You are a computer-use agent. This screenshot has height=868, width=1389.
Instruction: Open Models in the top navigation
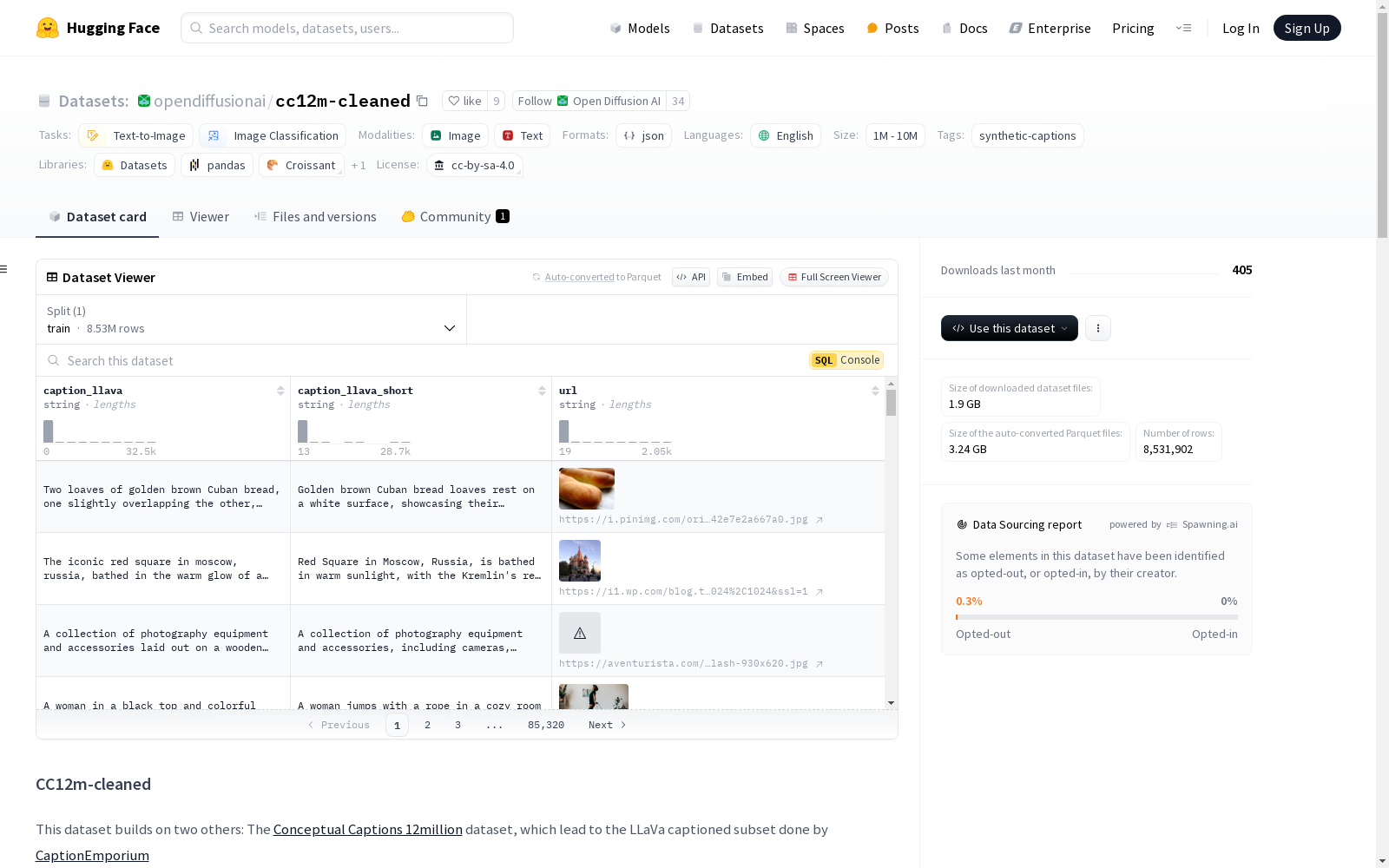[x=640, y=28]
